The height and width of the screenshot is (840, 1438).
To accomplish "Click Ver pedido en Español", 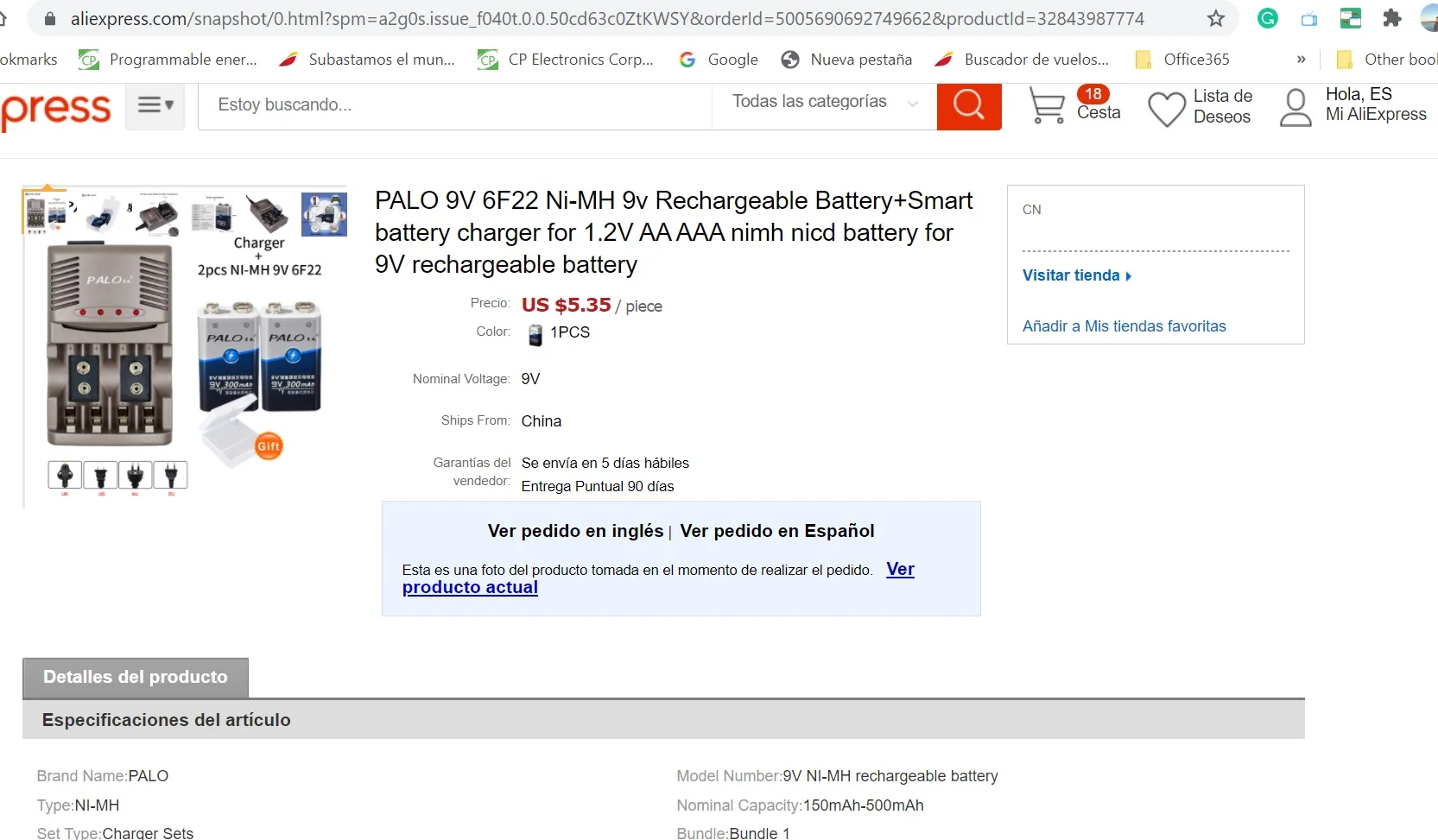I will tap(777, 531).
